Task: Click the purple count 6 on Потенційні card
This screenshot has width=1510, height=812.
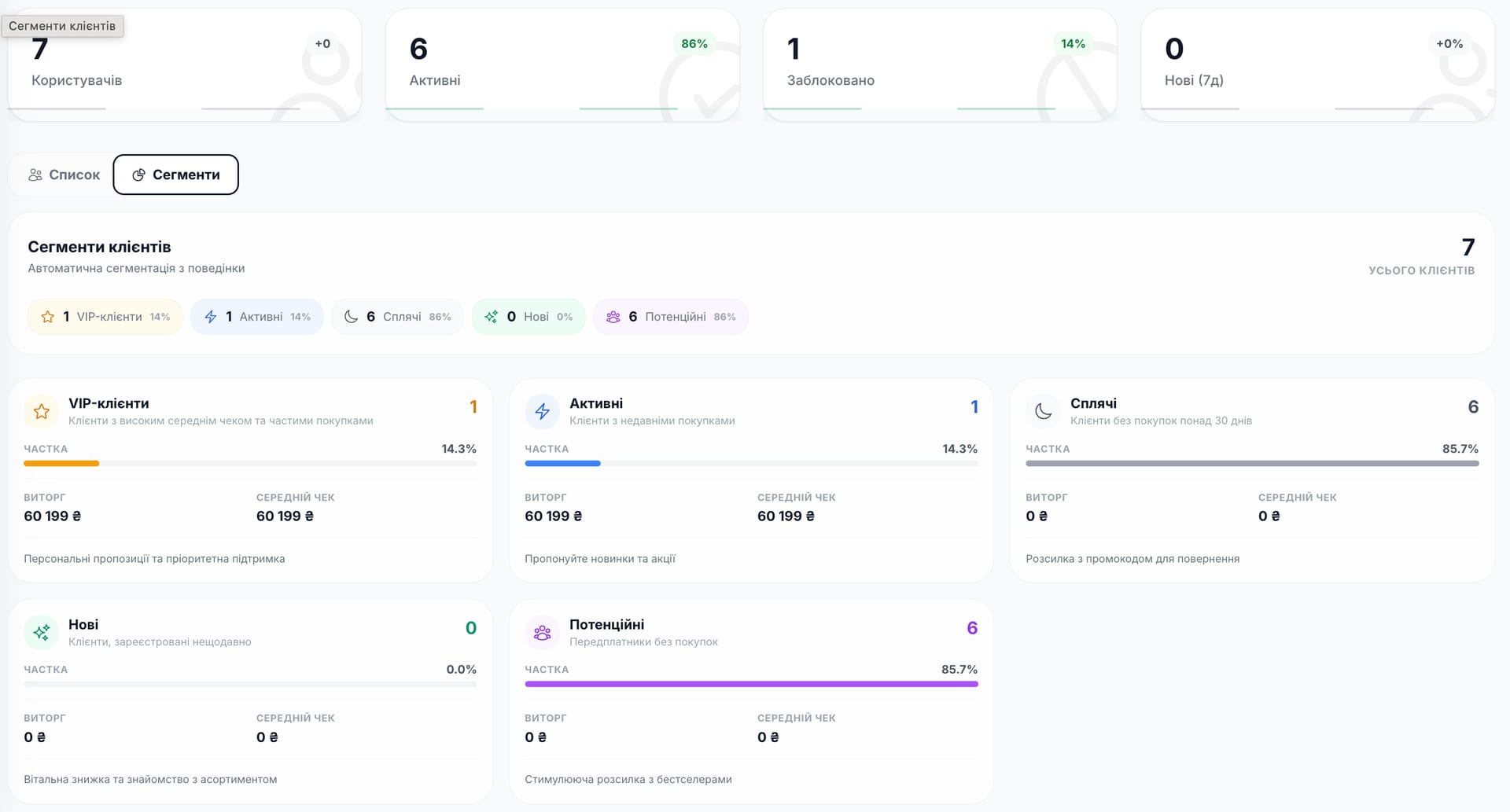Action: [x=972, y=628]
